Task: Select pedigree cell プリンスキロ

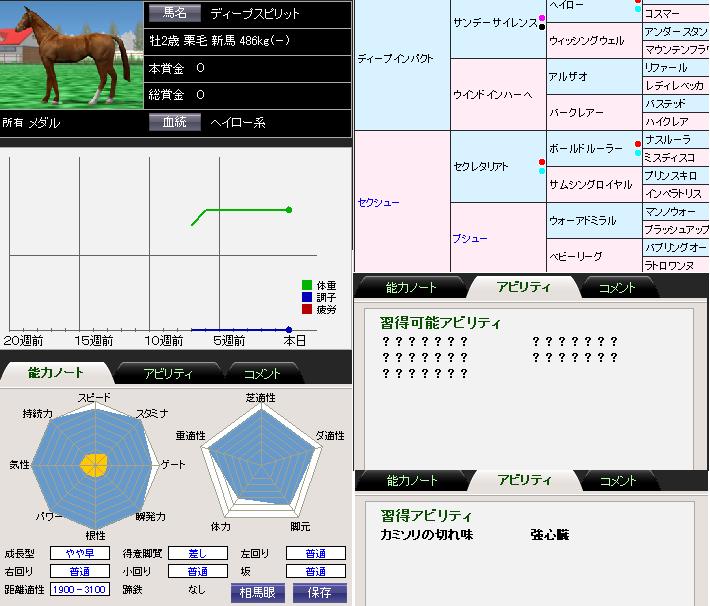Action: click(676, 175)
